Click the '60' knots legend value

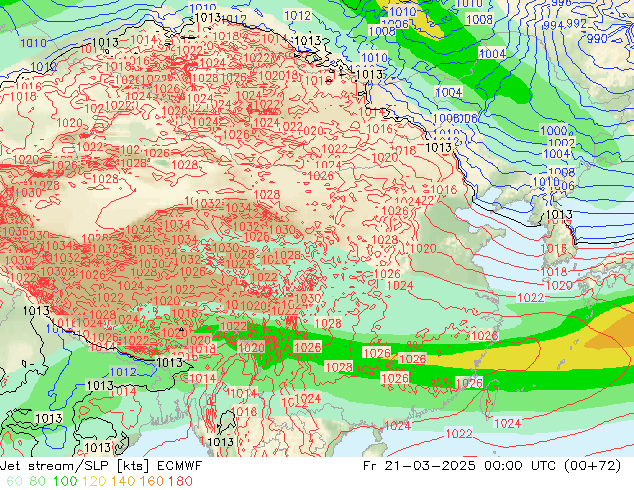click(x=15, y=481)
